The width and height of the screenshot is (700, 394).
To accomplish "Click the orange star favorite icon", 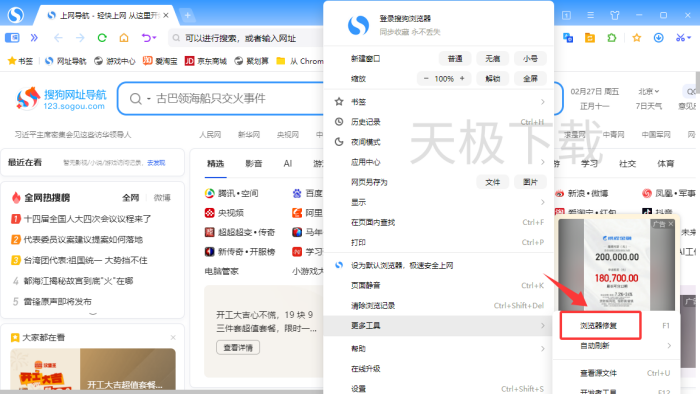I will point(637,38).
